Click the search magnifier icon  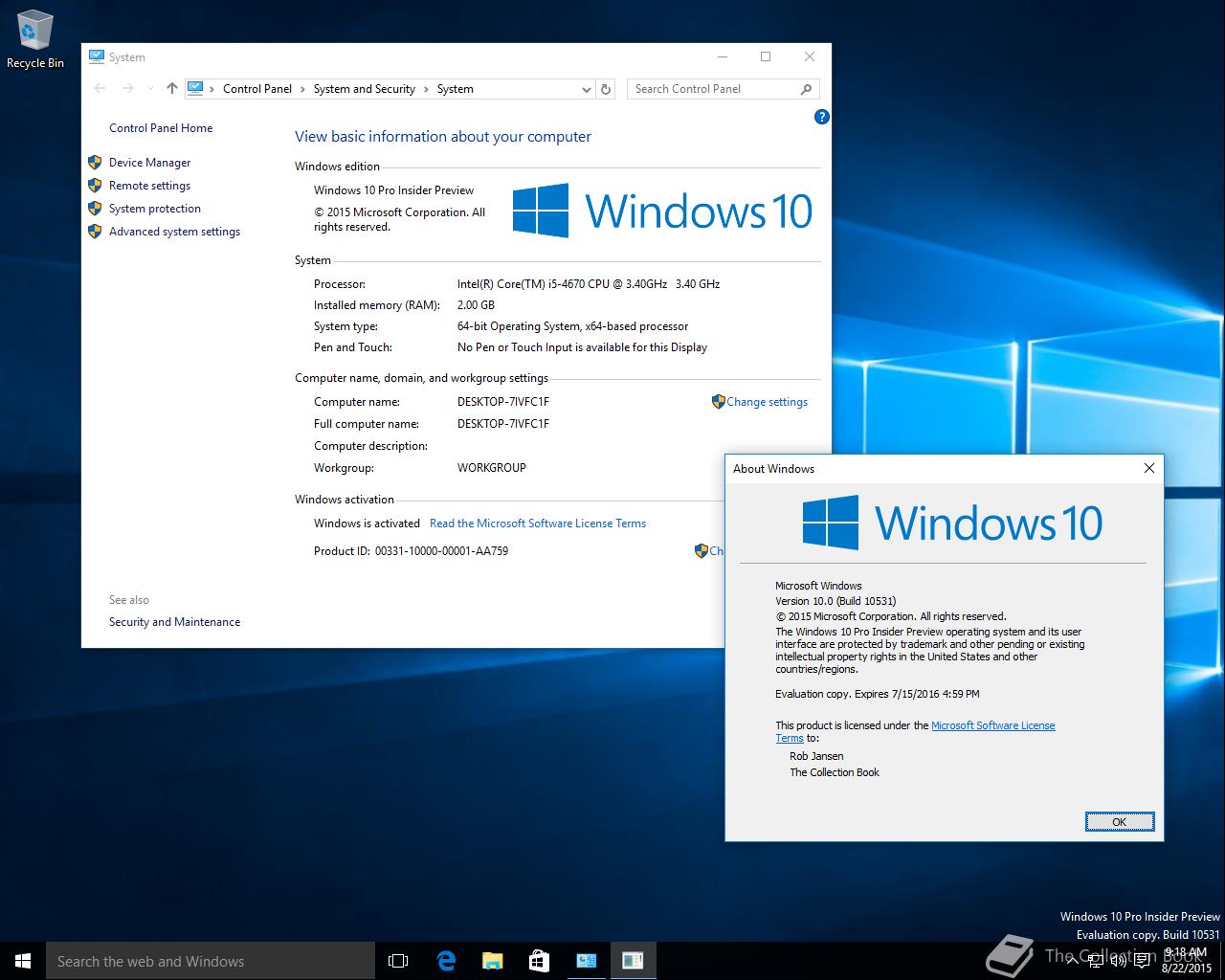[x=806, y=89]
